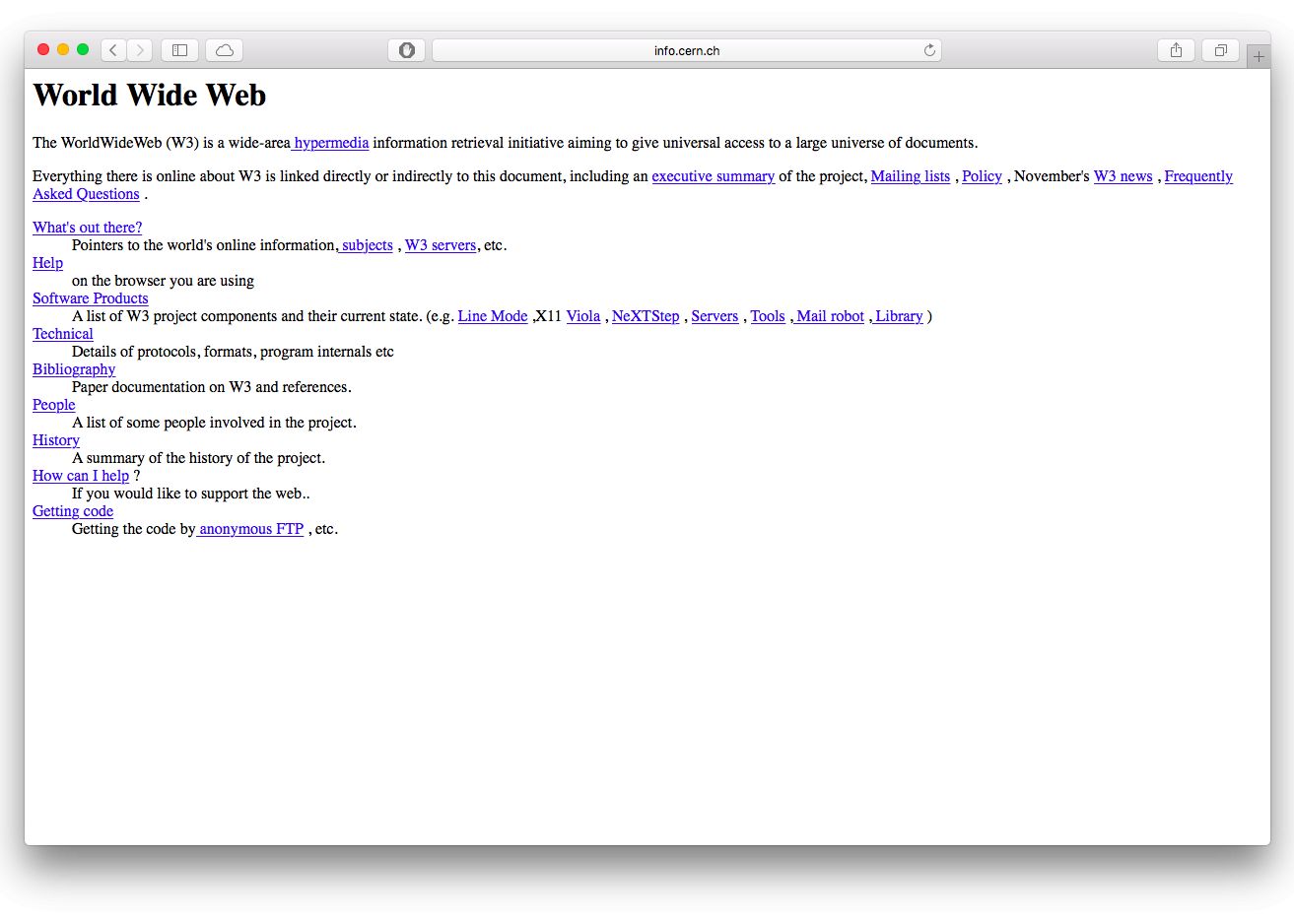
Task: Open a new tab with the plus button
Action: (1259, 56)
